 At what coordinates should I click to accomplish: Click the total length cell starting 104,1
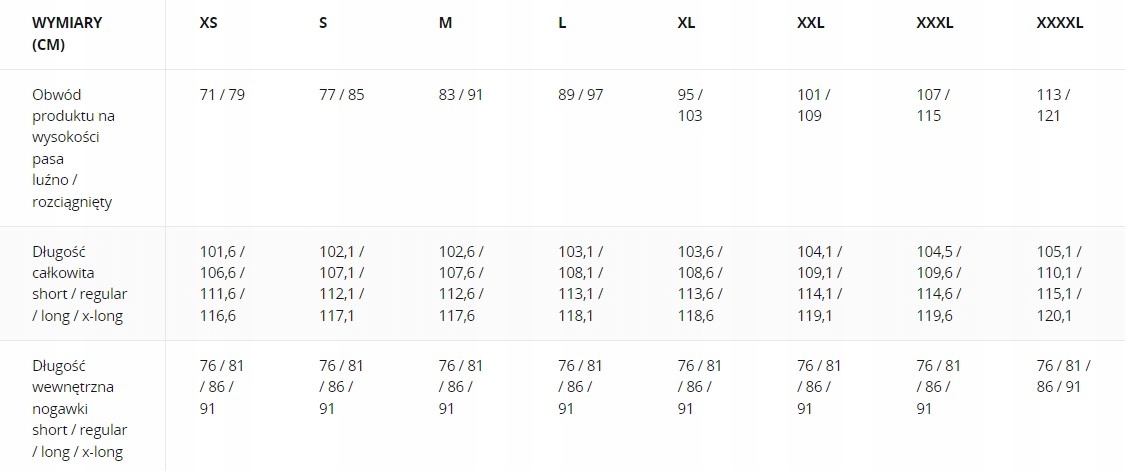[x=819, y=283]
